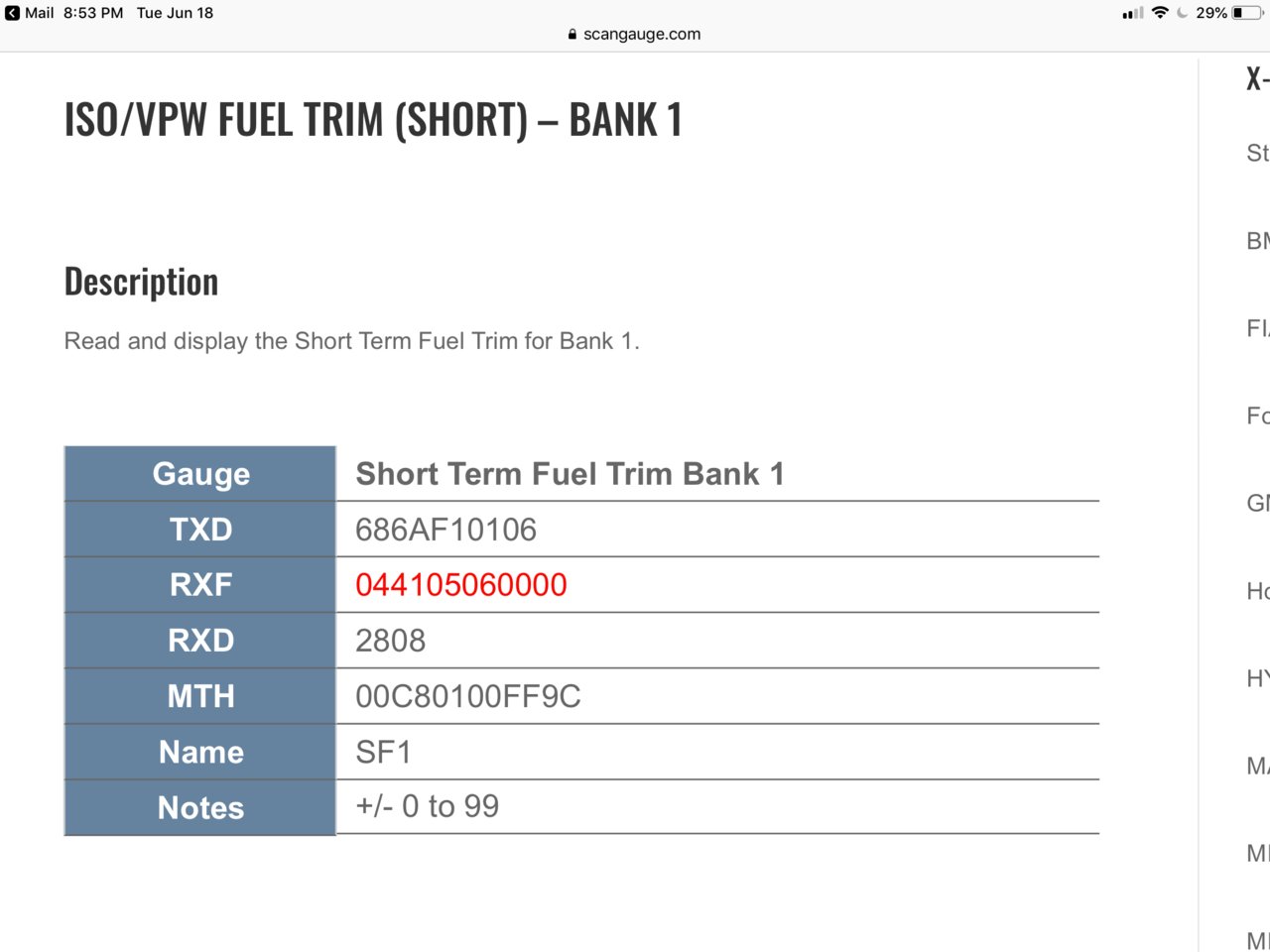This screenshot has width=1270, height=952.
Task: Tap the Gauge header cell
Action: 200,474
